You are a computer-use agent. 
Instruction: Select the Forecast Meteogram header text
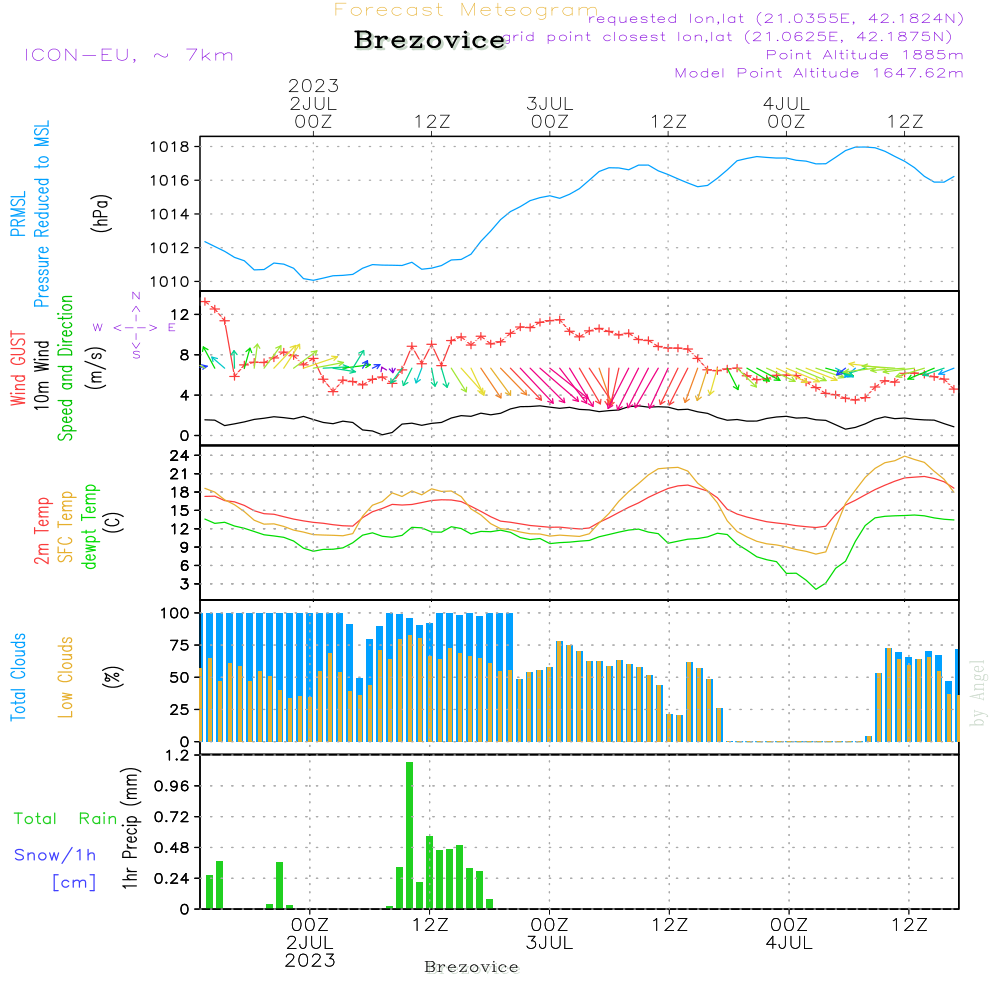[465, 10]
